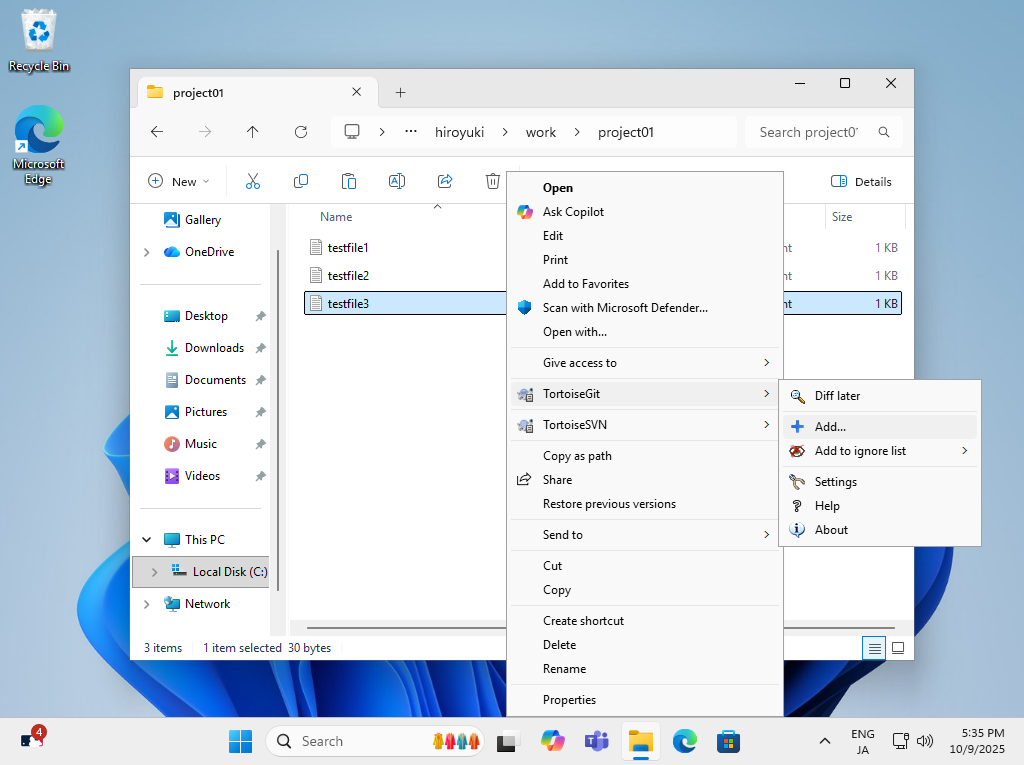Switch to large thumbnails view toggle
The image size is (1024, 765).
tap(898, 648)
